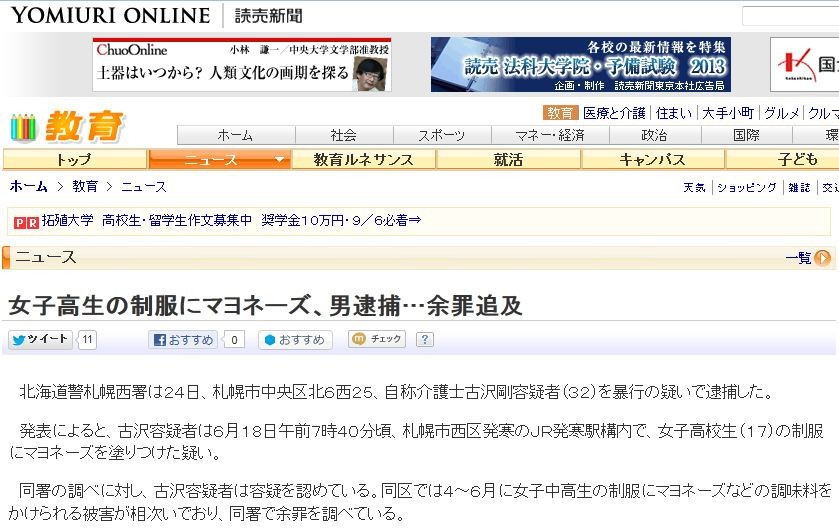
Task: Open the スポーツ navigation menu item
Action: (441, 135)
